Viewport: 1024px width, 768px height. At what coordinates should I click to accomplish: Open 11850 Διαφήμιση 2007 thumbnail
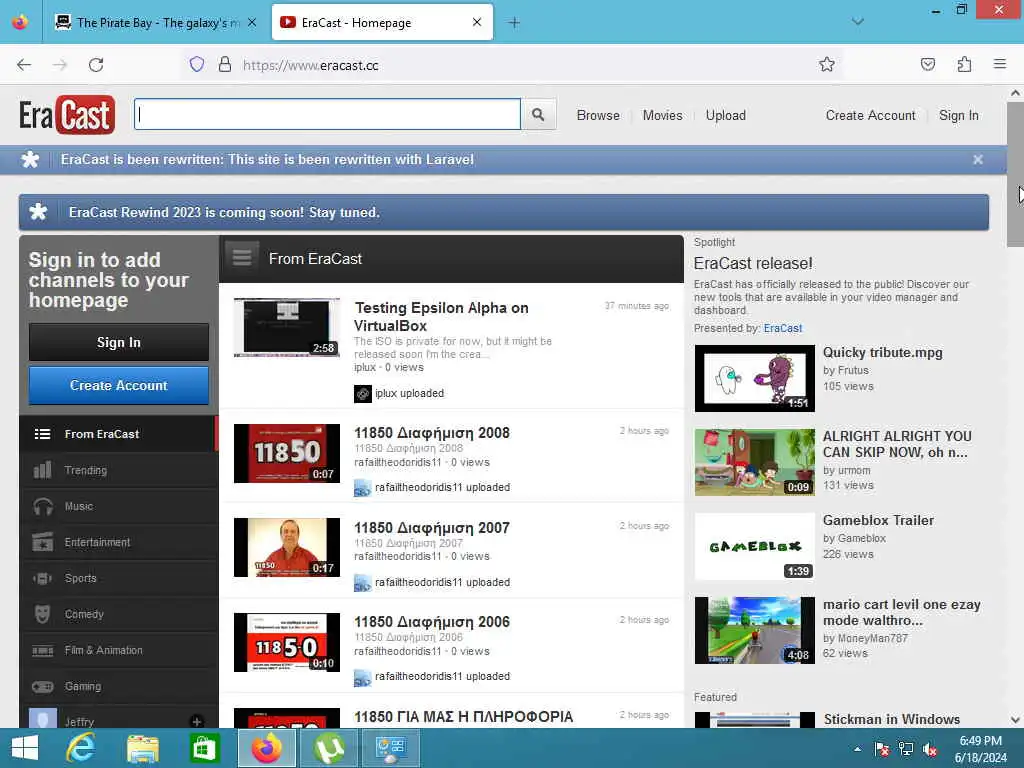click(287, 547)
